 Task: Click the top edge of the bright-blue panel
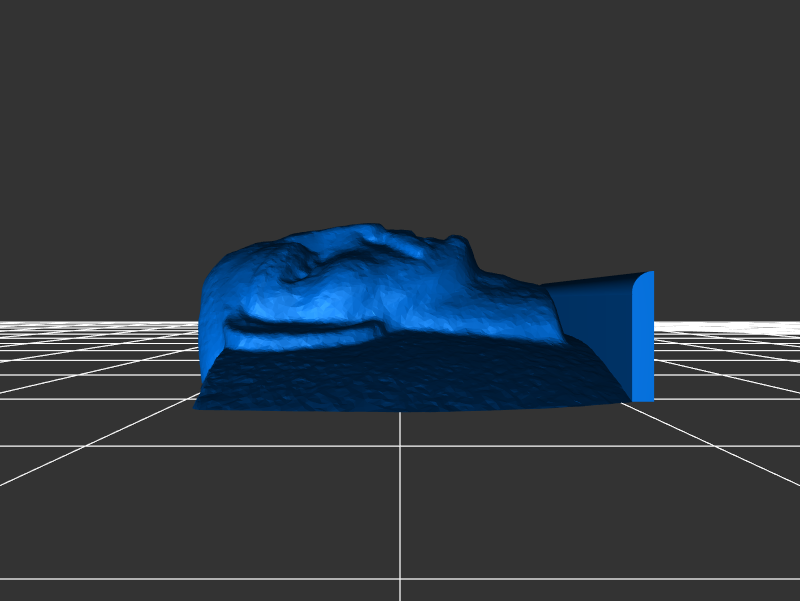(x=645, y=274)
